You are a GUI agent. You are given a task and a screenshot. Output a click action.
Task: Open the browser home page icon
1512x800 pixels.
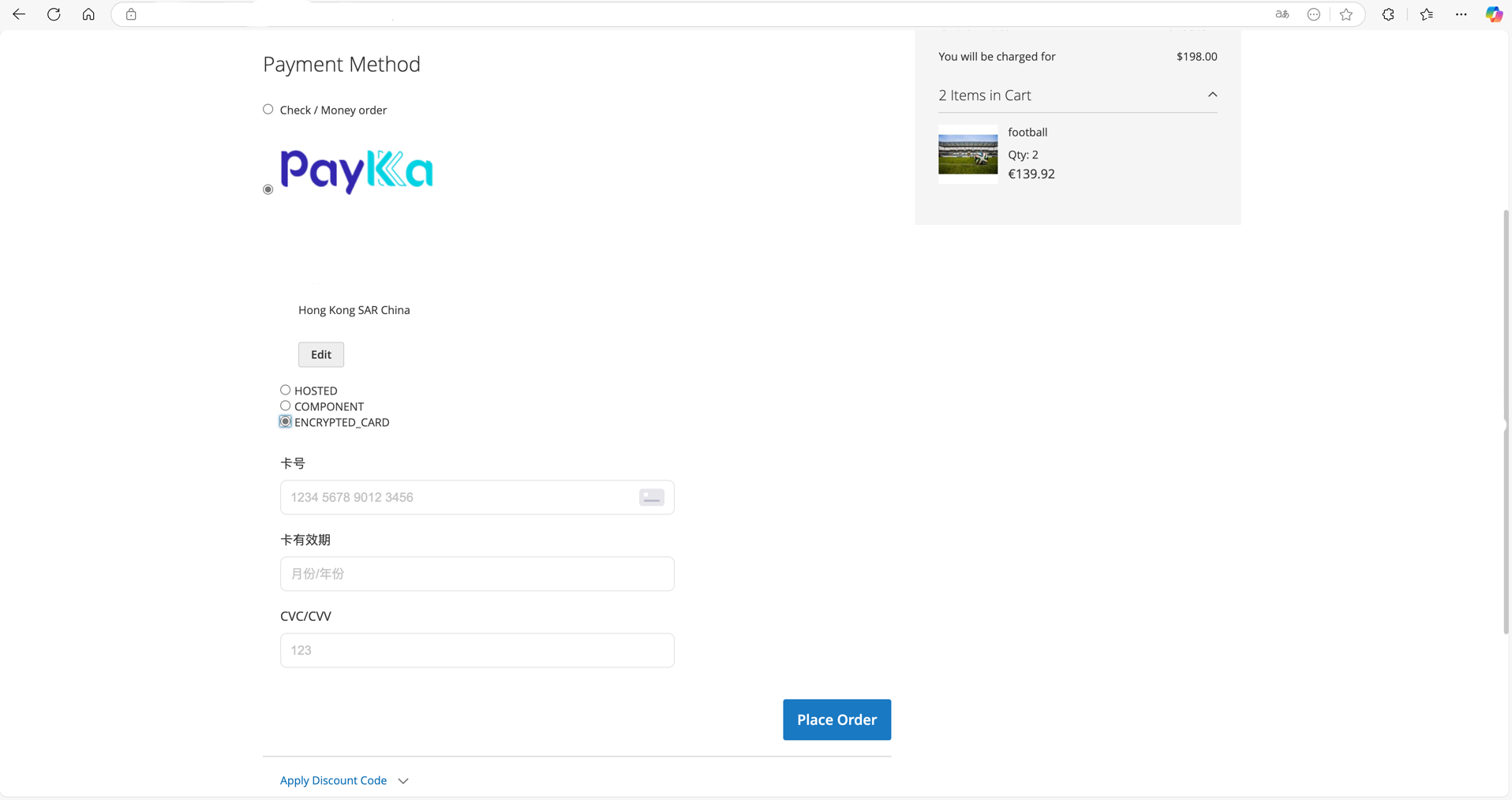pos(88,14)
